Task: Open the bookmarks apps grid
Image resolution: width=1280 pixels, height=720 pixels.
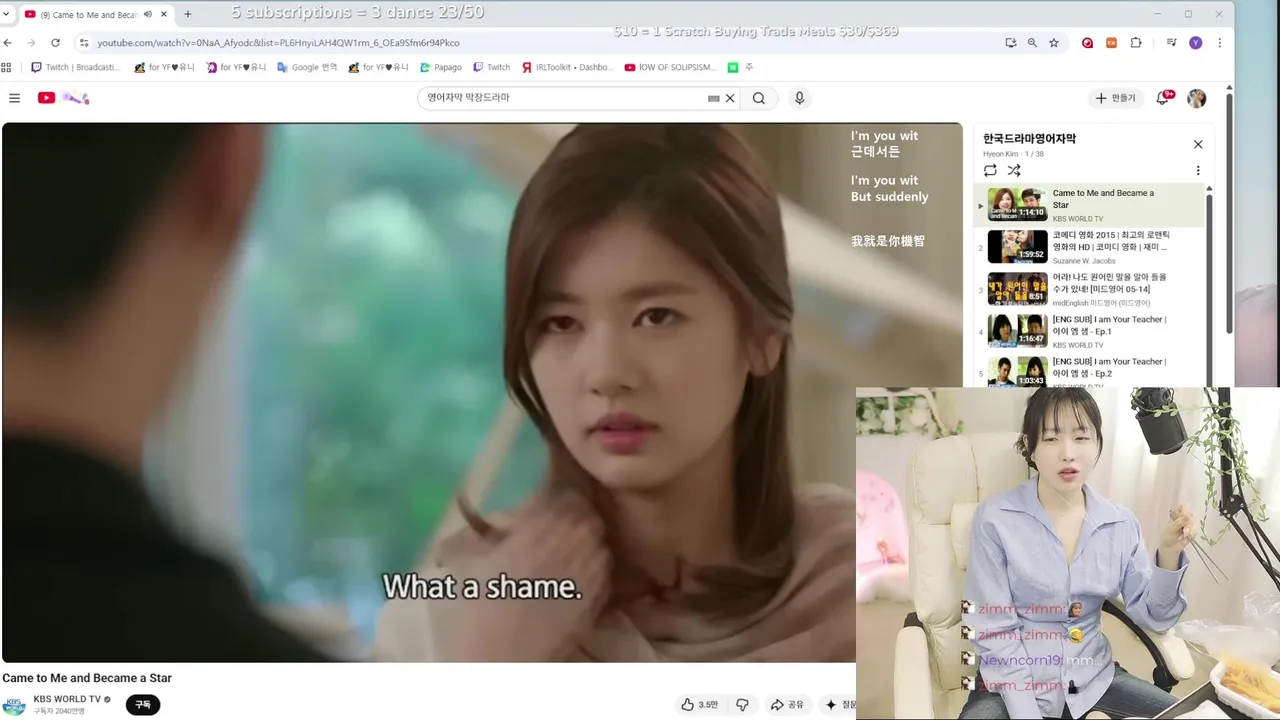Action: pyautogui.click(x=7, y=67)
